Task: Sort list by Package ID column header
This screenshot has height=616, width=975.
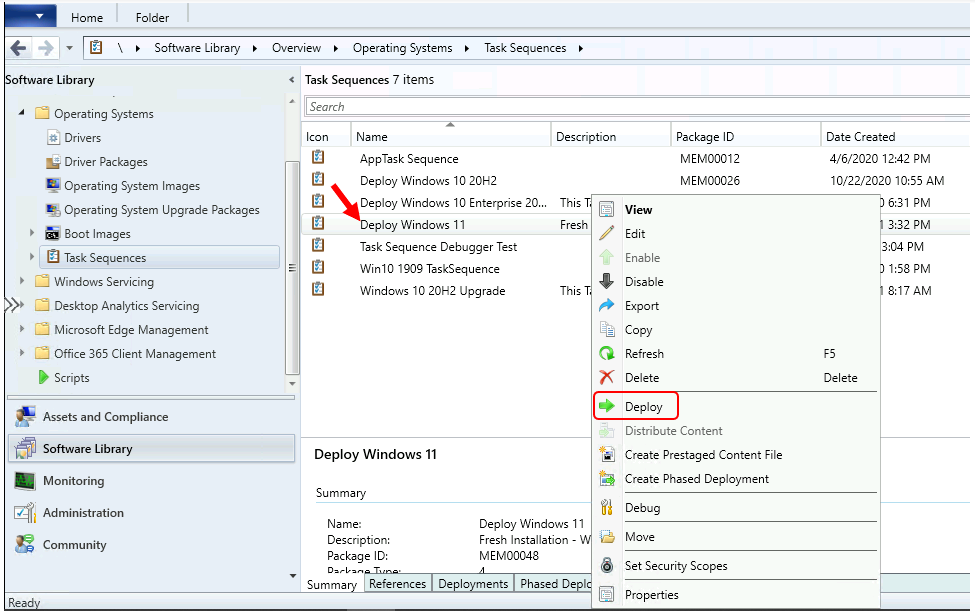Action: (746, 136)
